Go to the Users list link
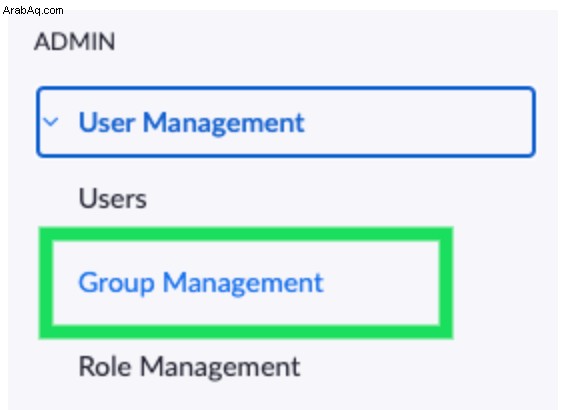The width and height of the screenshot is (564, 410). [x=113, y=198]
